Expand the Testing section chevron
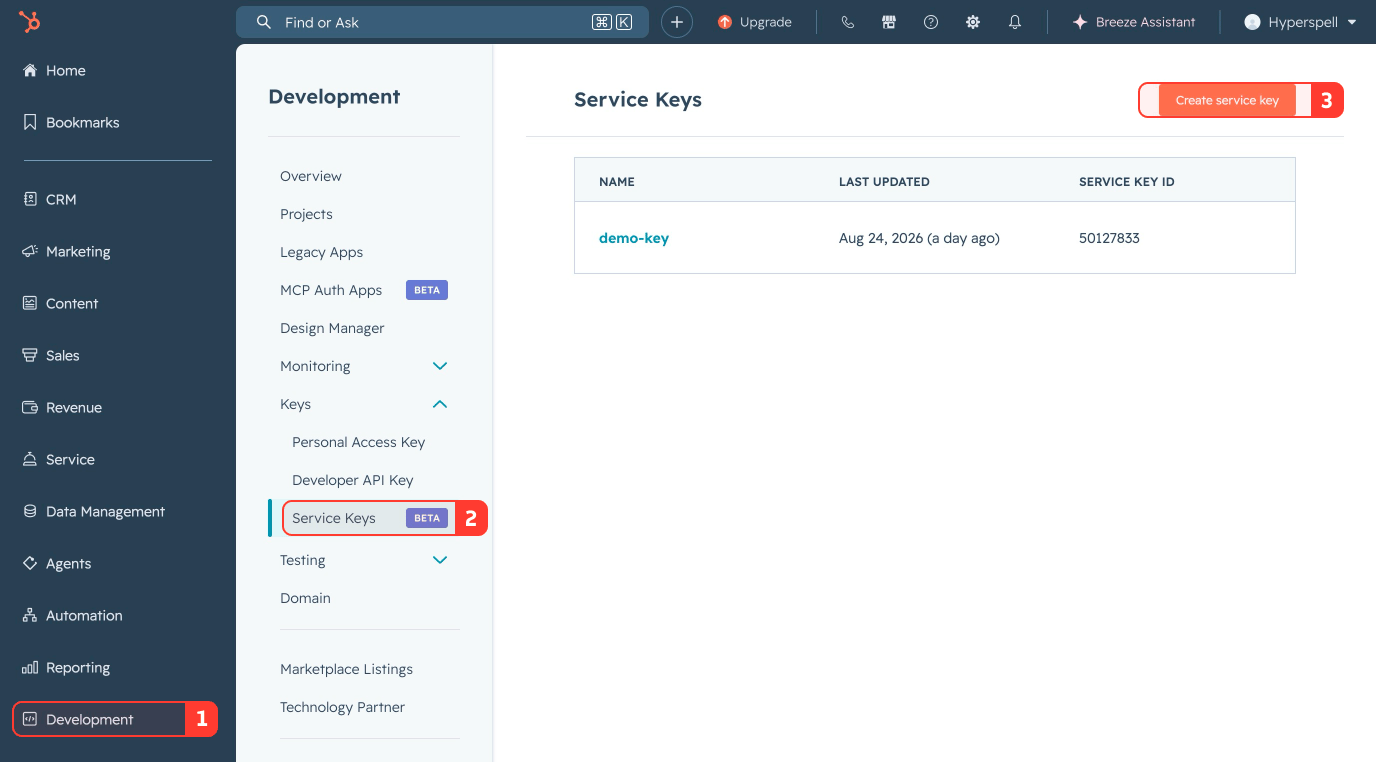This screenshot has height=762, width=1376. pyautogui.click(x=439, y=560)
